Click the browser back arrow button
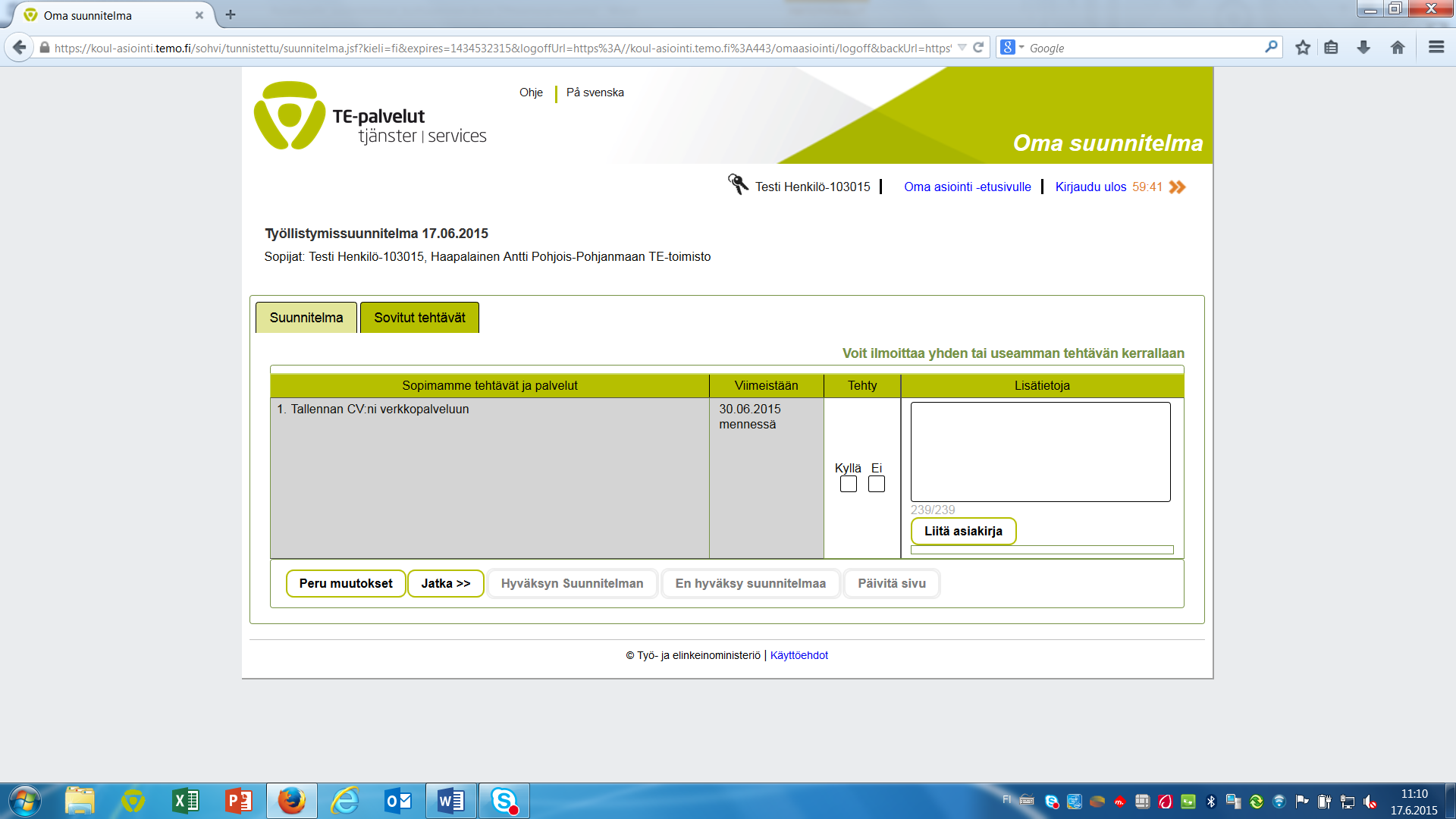Image resolution: width=1456 pixels, height=819 pixels. 20,47
